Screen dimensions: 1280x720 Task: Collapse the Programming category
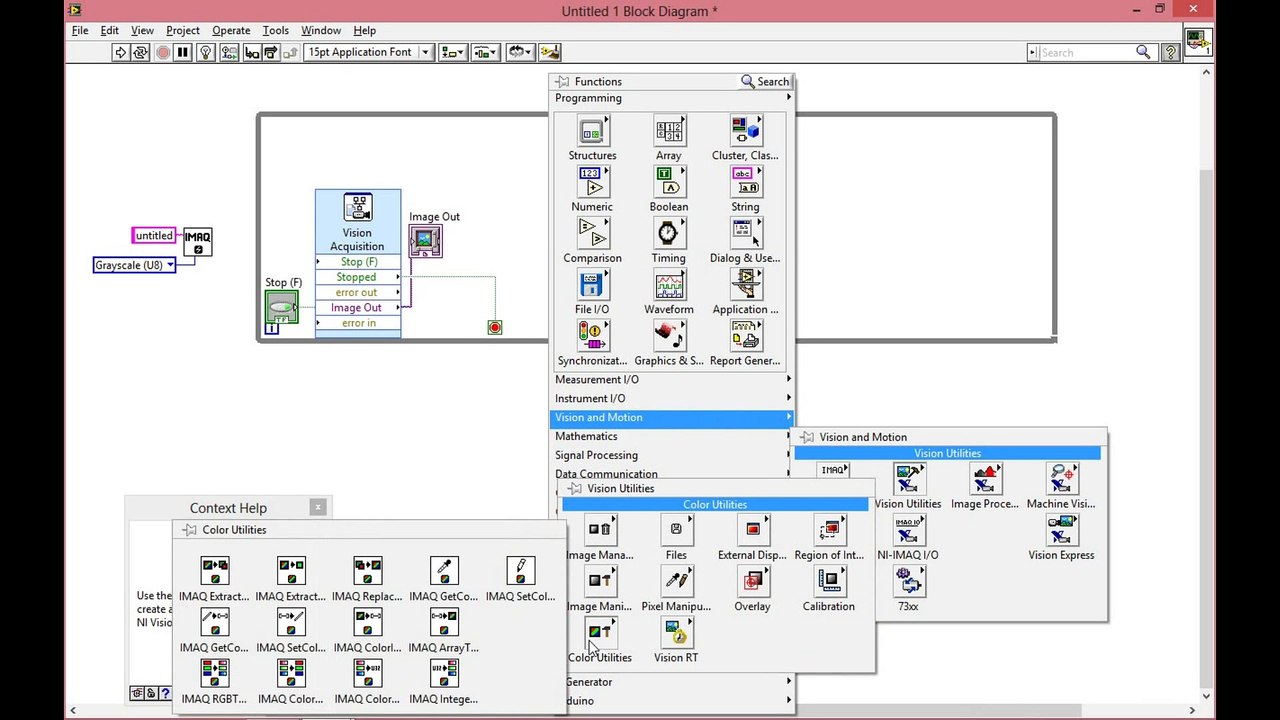tap(672, 98)
